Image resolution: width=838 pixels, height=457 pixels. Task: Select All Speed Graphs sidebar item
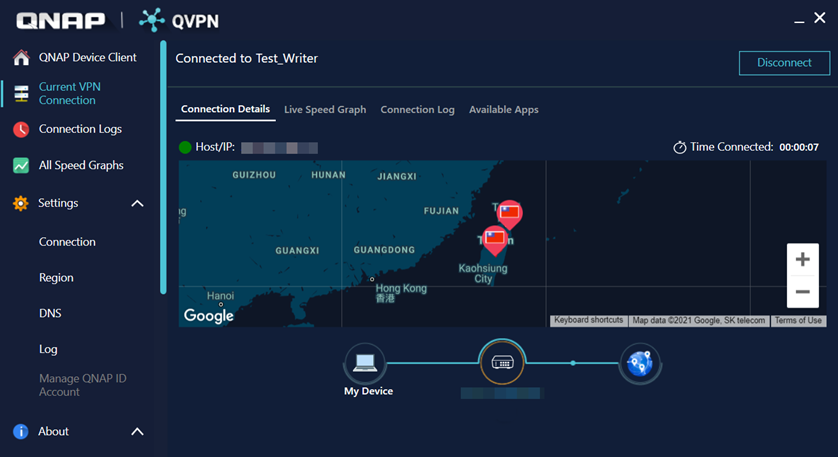coord(81,165)
